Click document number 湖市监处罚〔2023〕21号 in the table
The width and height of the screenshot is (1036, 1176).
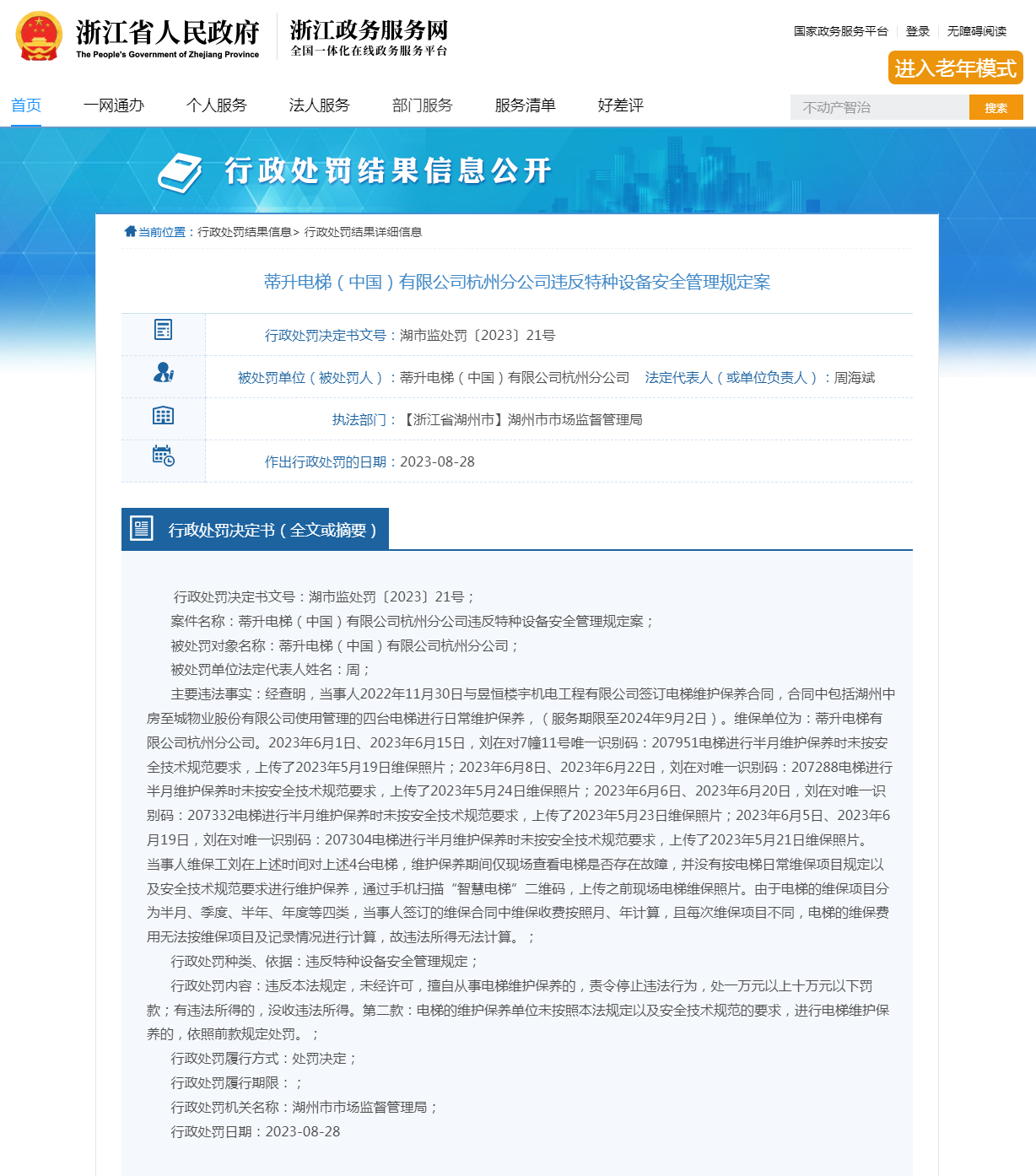478,335
